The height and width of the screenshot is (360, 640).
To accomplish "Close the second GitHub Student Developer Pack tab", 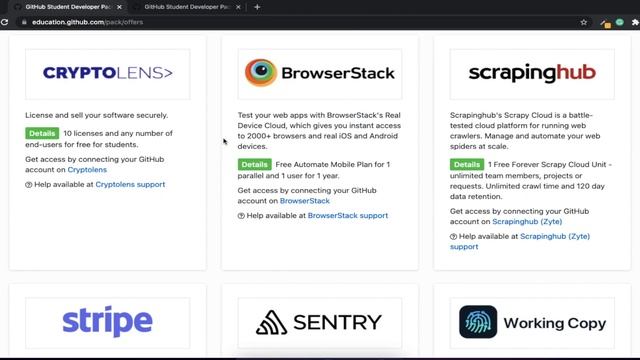I will (238, 7).
